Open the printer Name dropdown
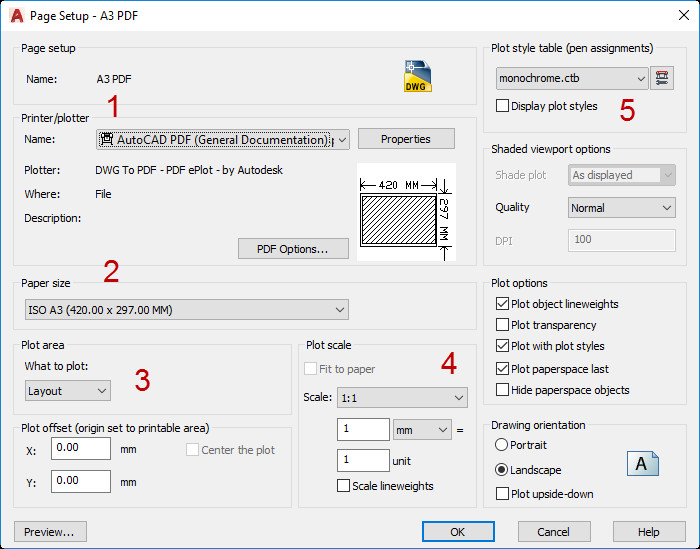The height and width of the screenshot is (549, 700). click(223, 140)
